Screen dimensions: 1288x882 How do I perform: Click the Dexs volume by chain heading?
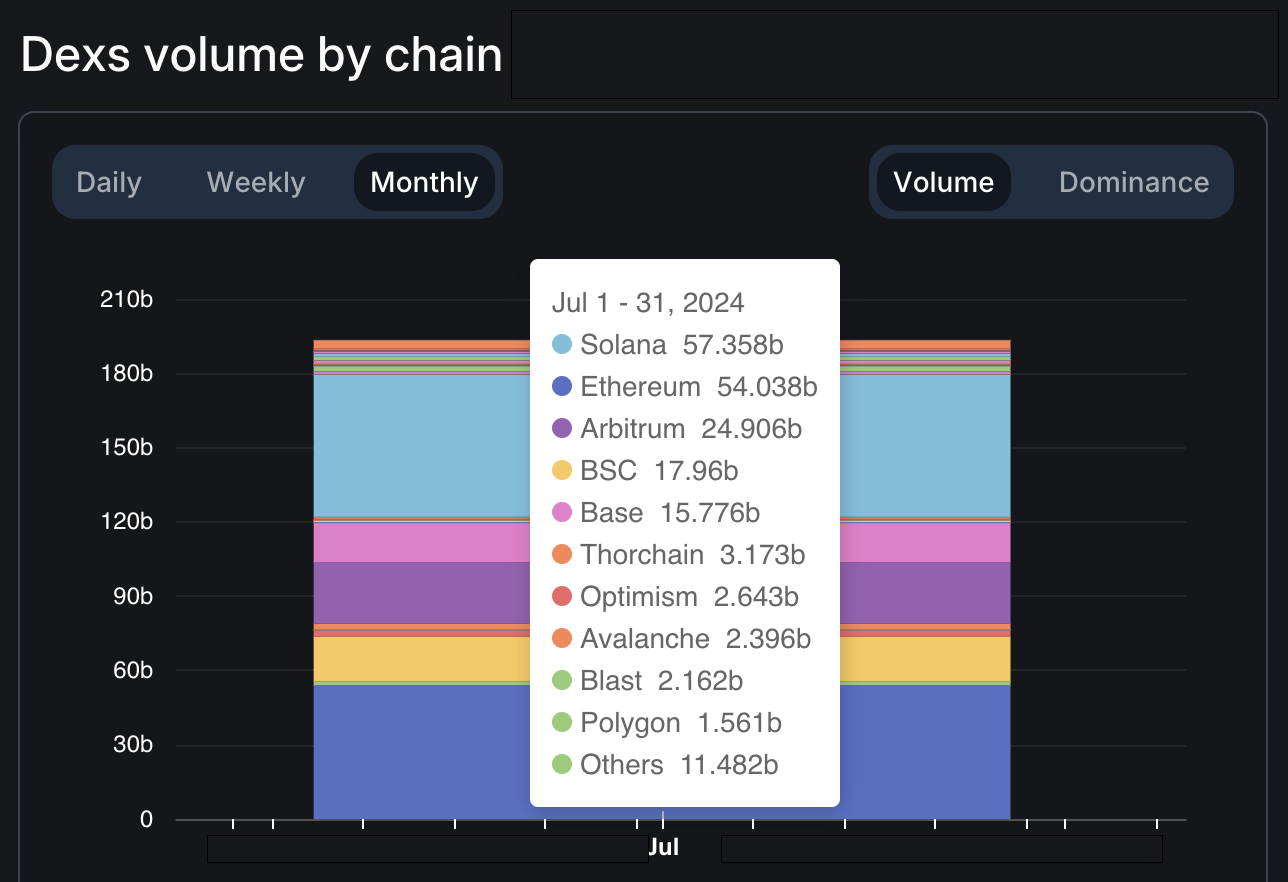tap(261, 55)
